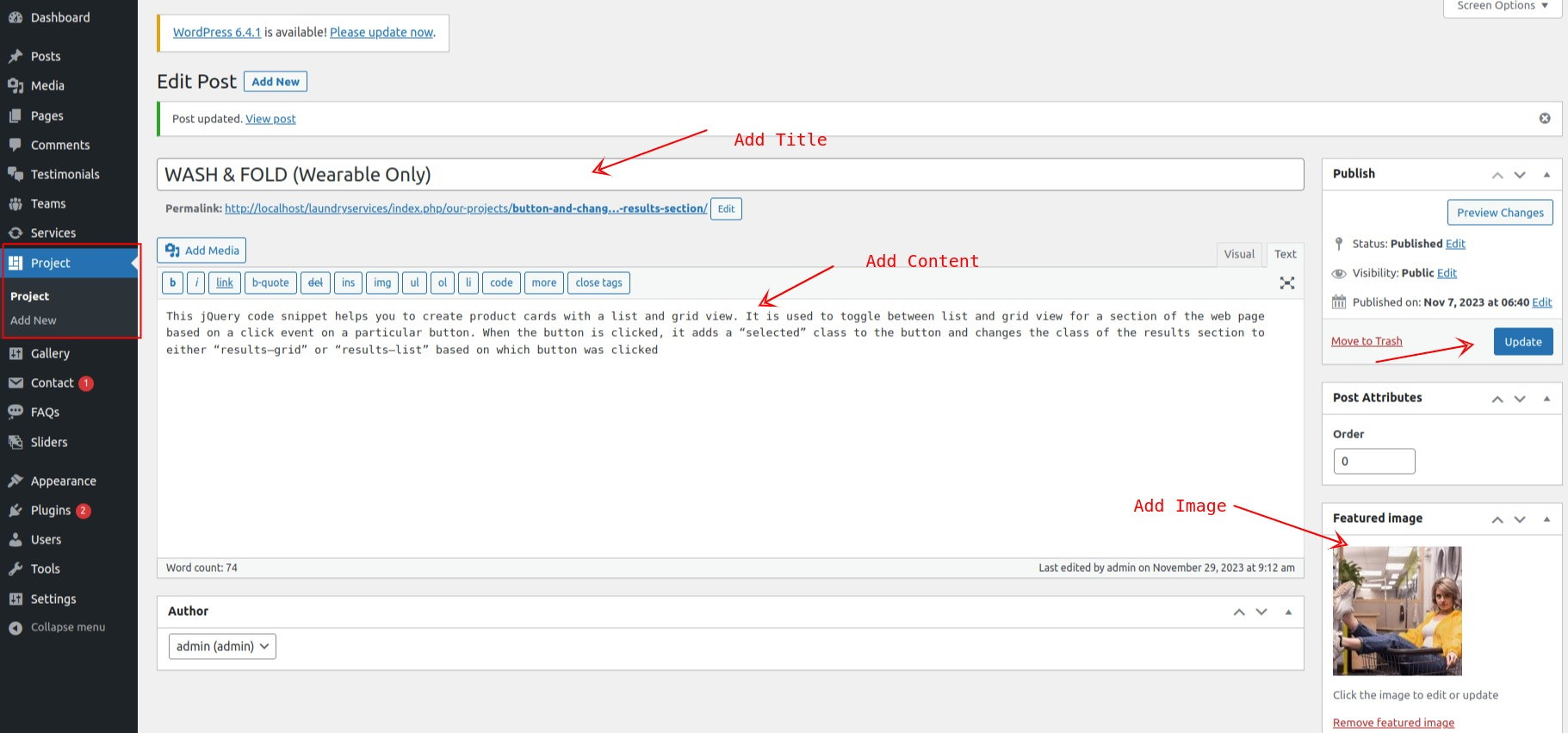Click the distraction-free fullscreen editor icon
Image resolution: width=1568 pixels, height=733 pixels.
1286,283
